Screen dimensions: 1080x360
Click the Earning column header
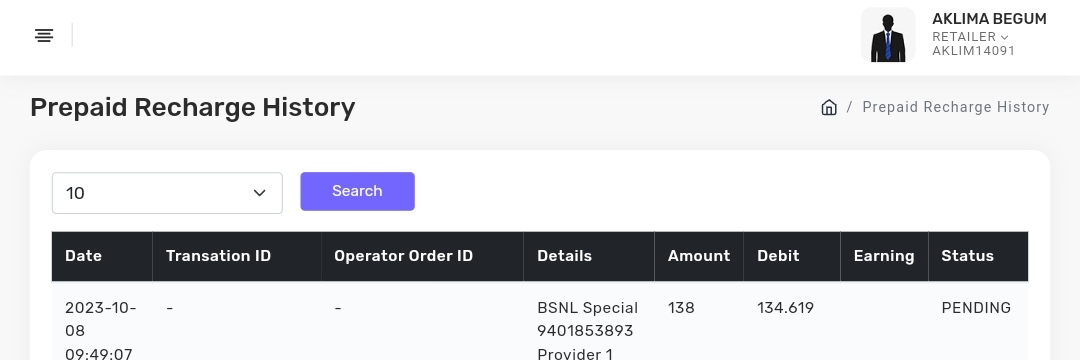pos(884,256)
